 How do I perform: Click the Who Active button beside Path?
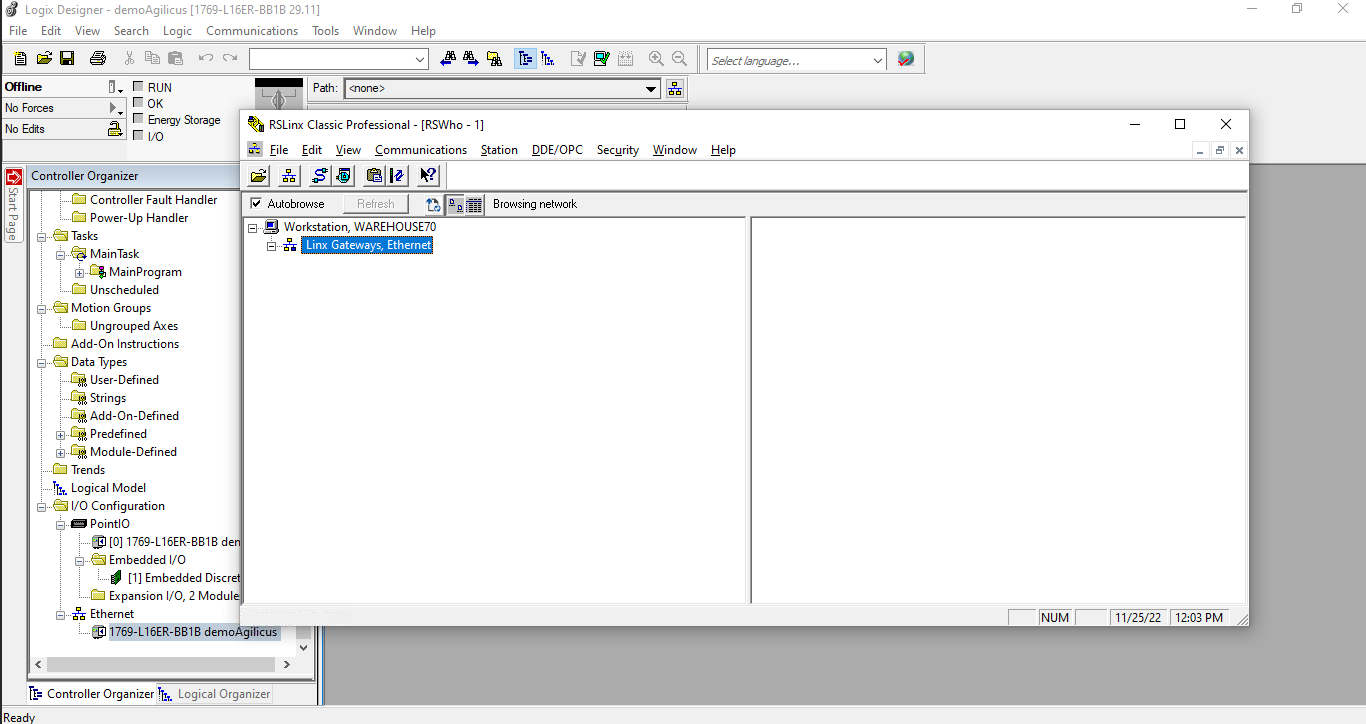tap(675, 88)
